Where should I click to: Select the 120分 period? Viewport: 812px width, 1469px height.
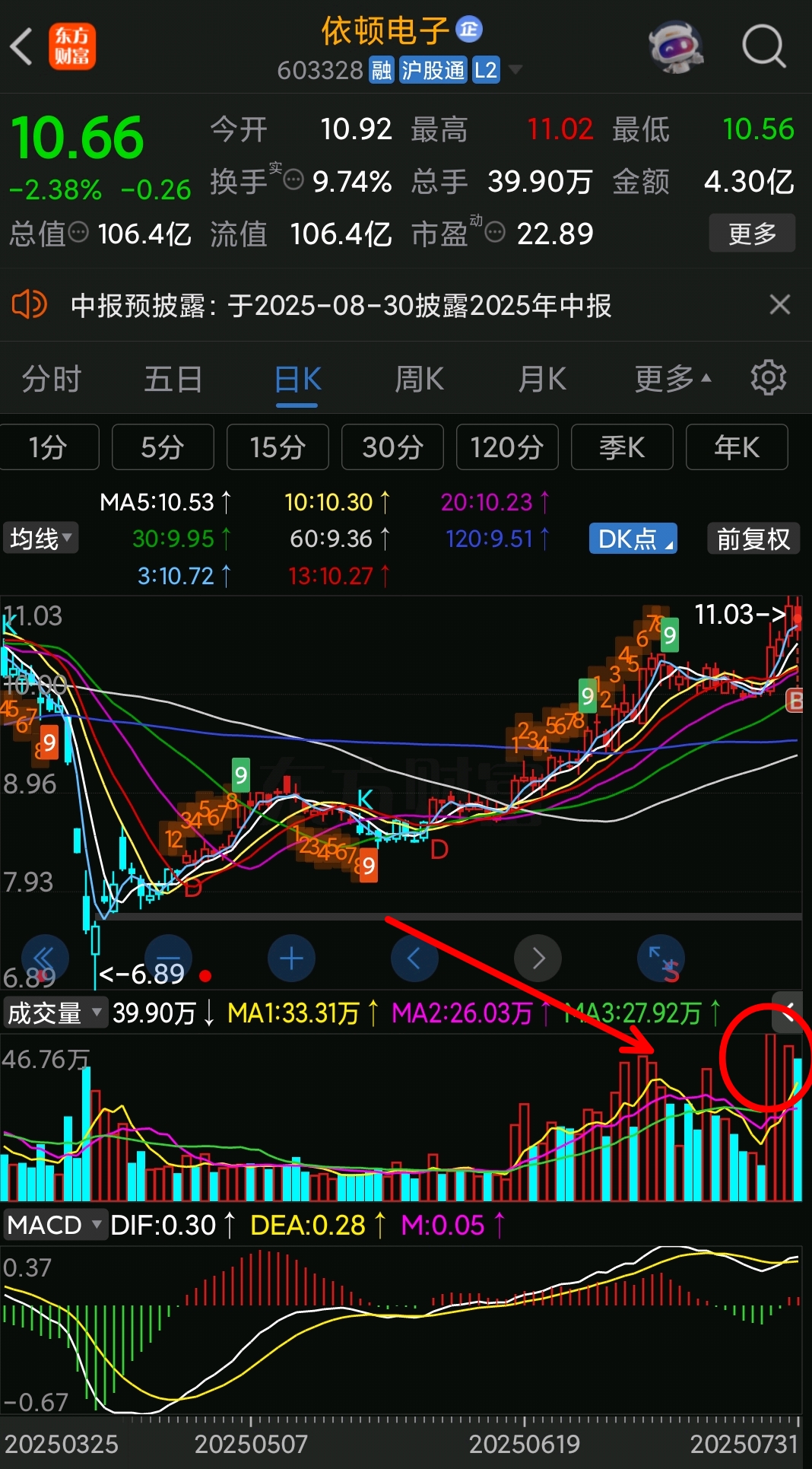tap(507, 447)
